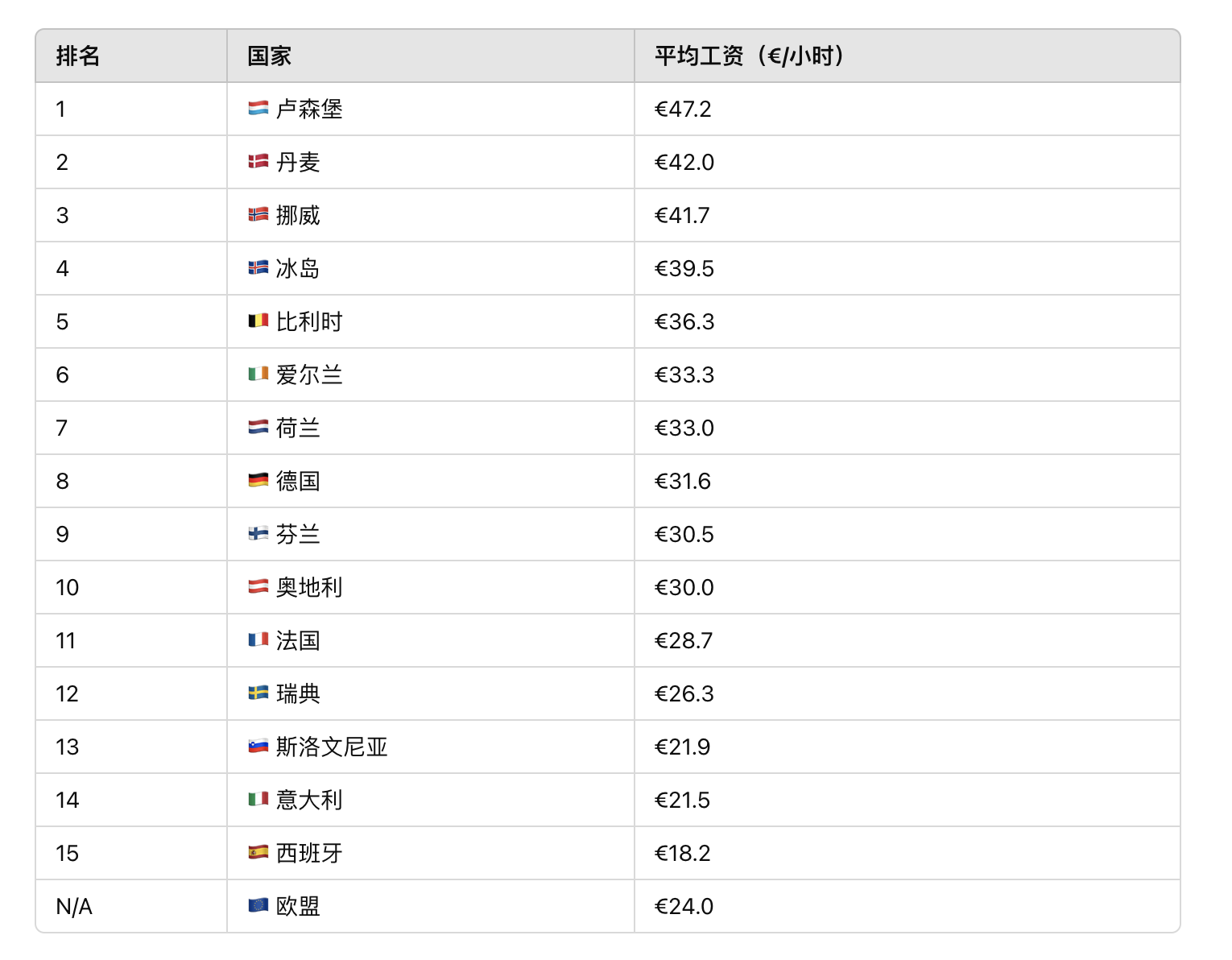Click the Norway flag icon
The height and width of the screenshot is (960, 1232).
[258, 214]
